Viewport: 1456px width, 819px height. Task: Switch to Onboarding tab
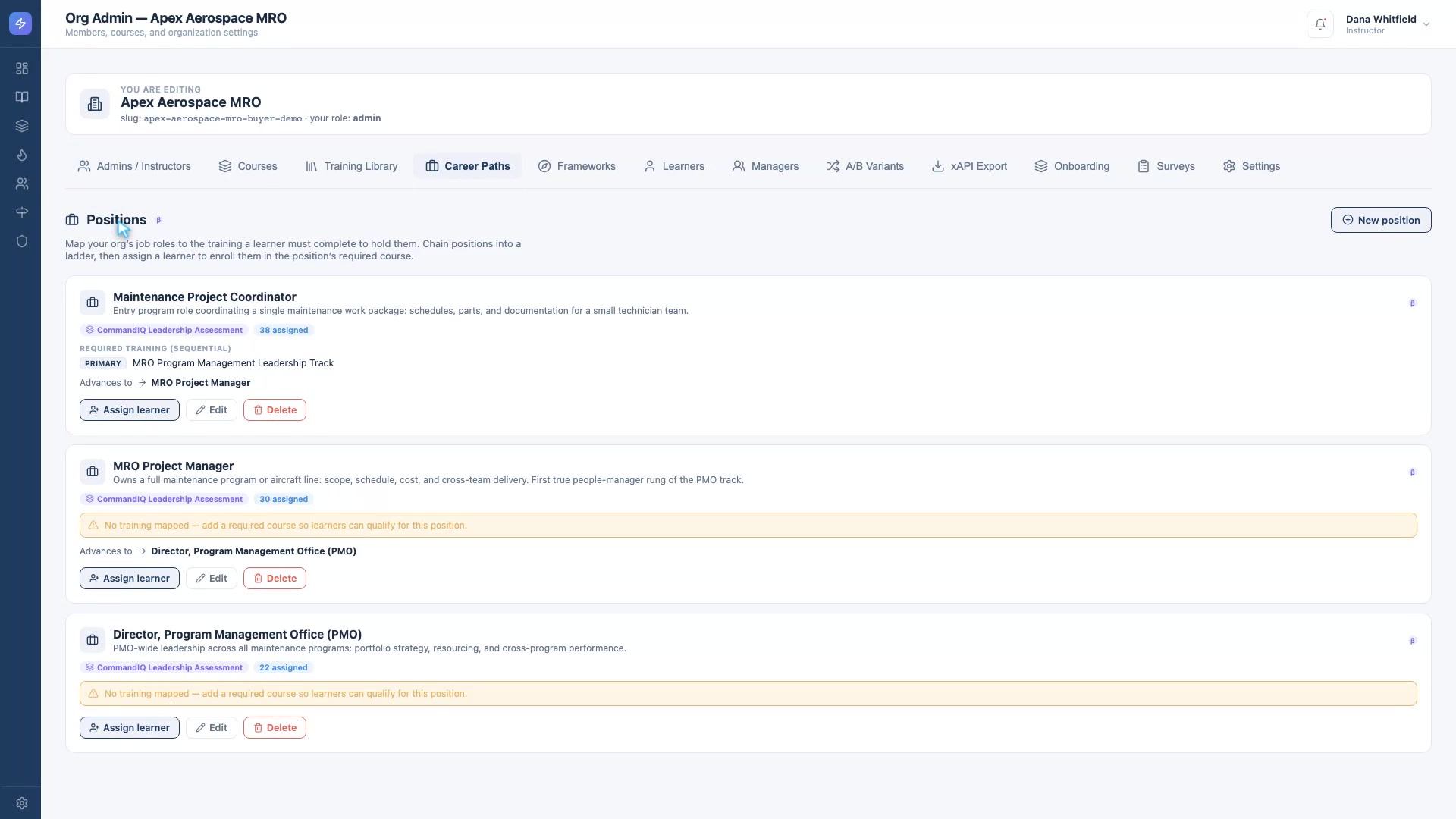1072,166
